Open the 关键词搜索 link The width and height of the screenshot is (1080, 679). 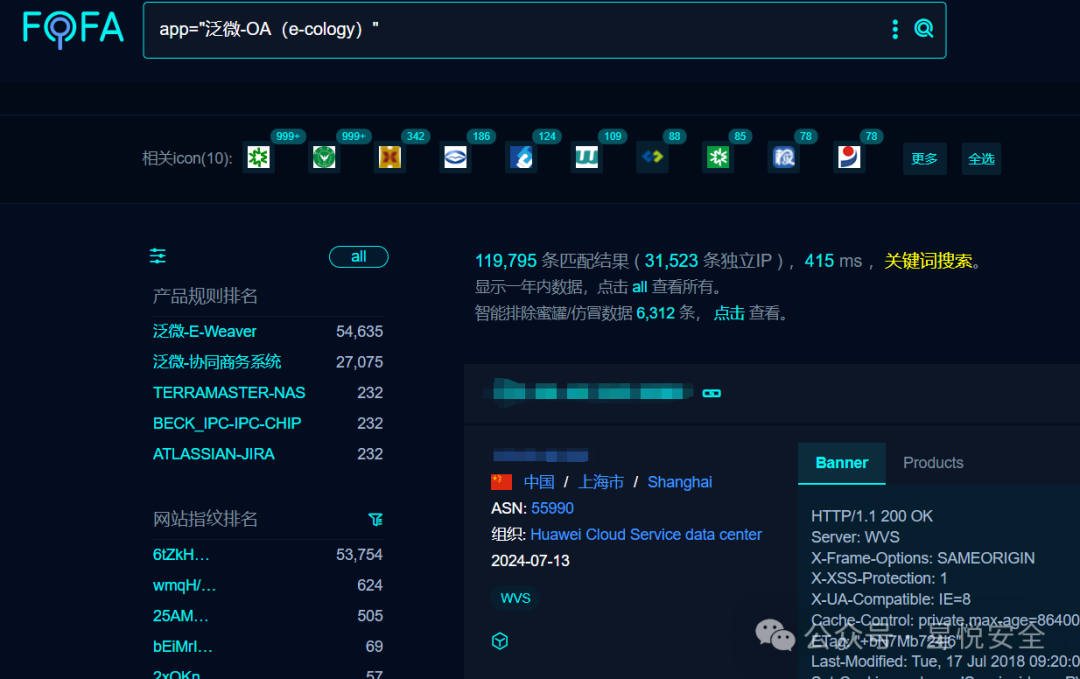pyautogui.click(x=928, y=261)
